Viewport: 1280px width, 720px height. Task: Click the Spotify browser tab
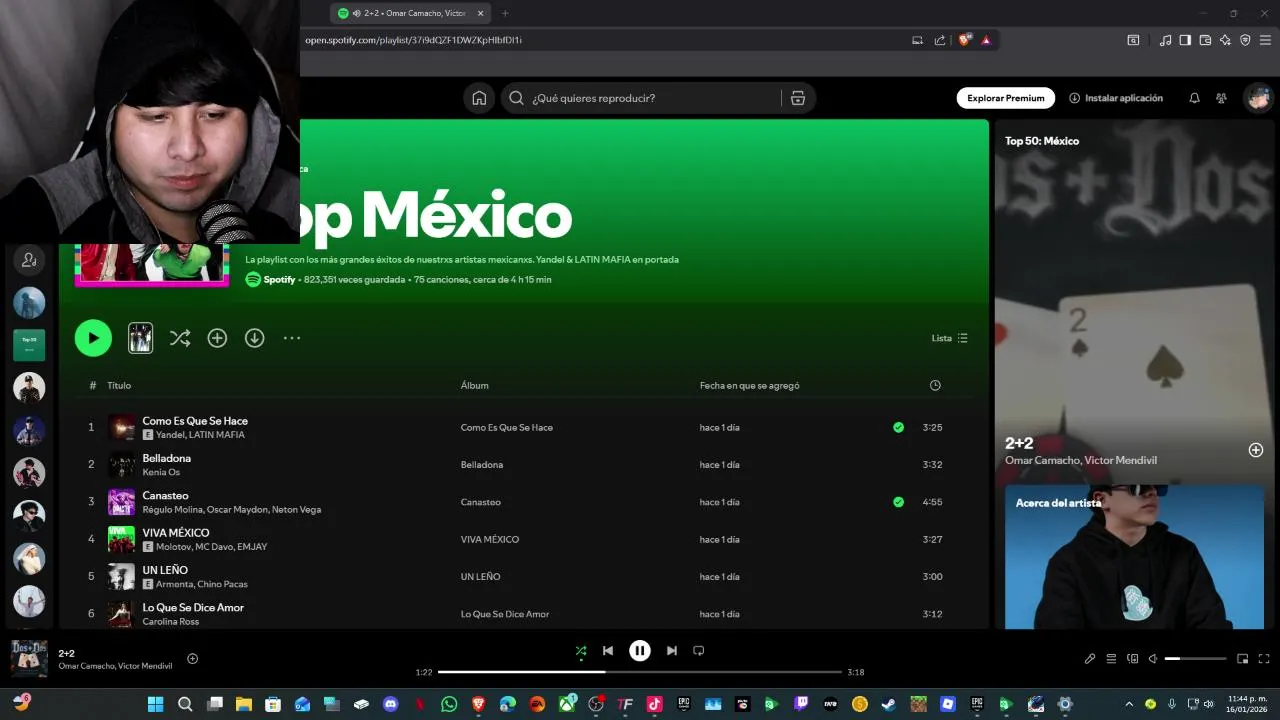[x=410, y=13]
